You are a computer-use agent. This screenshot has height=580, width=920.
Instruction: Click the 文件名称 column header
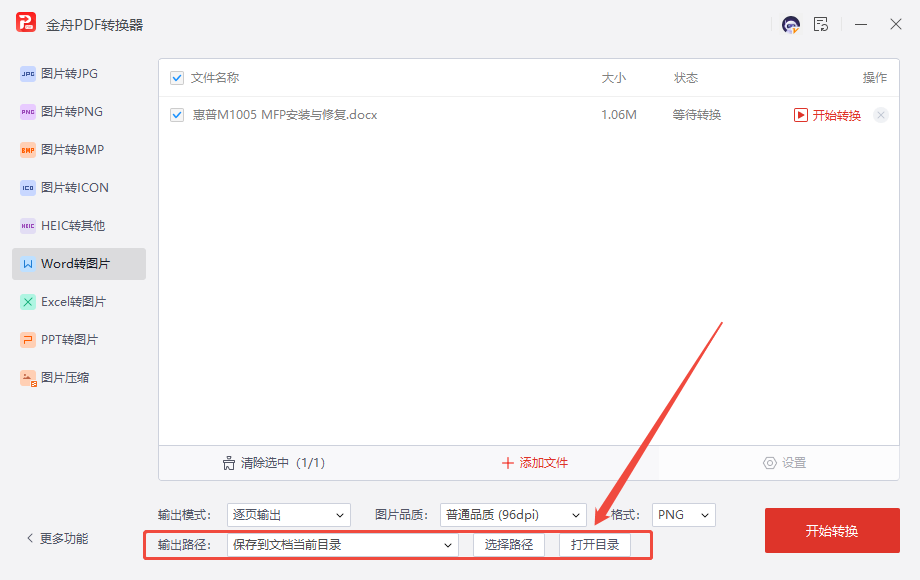[x=215, y=78]
